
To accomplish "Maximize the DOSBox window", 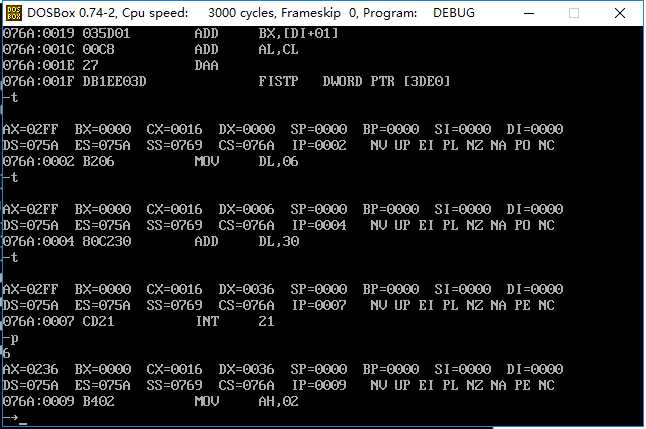I will pyautogui.click(x=574, y=13).
